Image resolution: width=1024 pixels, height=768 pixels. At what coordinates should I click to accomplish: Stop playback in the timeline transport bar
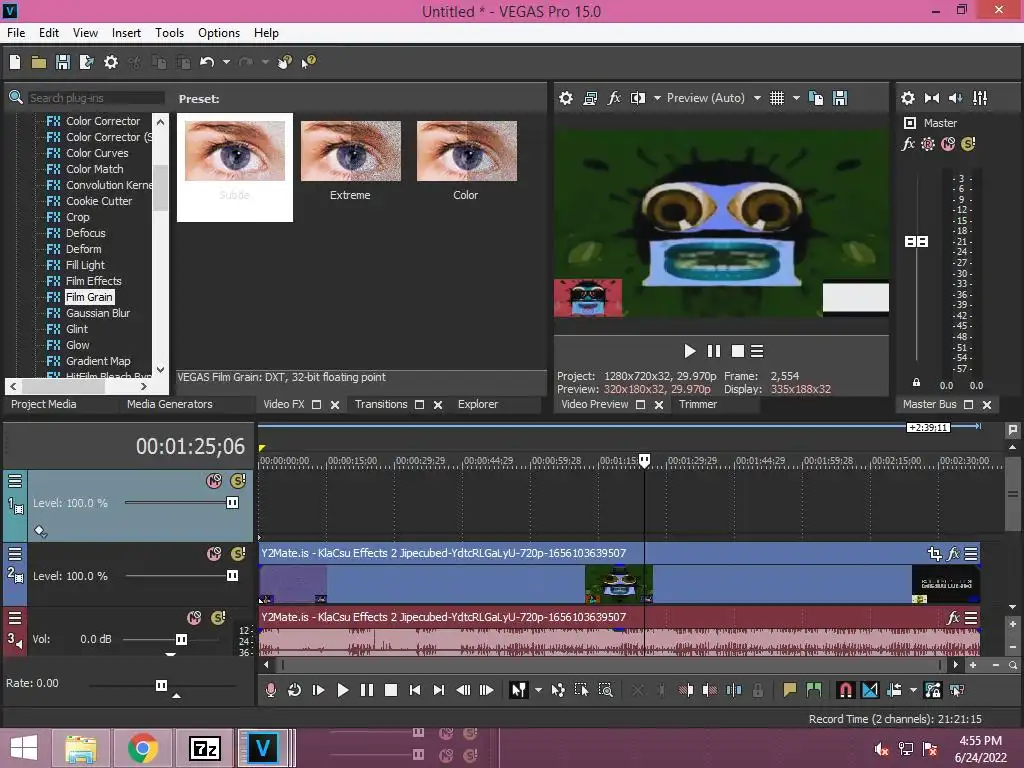[x=391, y=690]
